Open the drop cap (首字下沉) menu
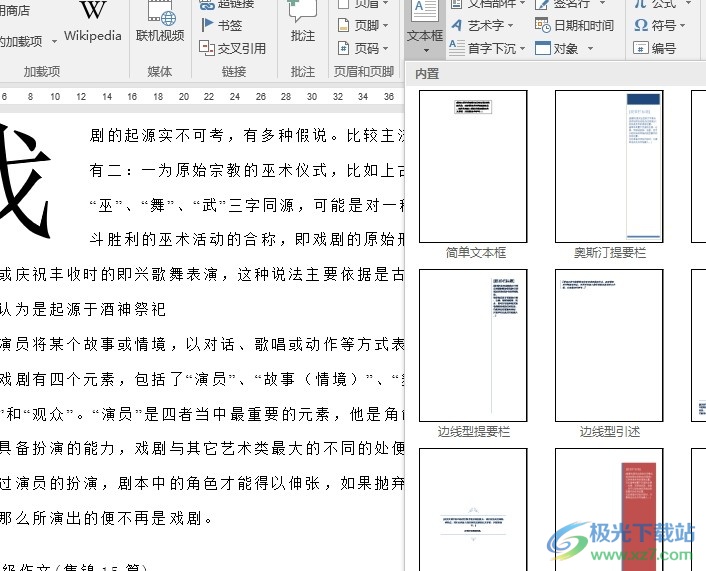The image size is (706, 571). click(x=488, y=48)
